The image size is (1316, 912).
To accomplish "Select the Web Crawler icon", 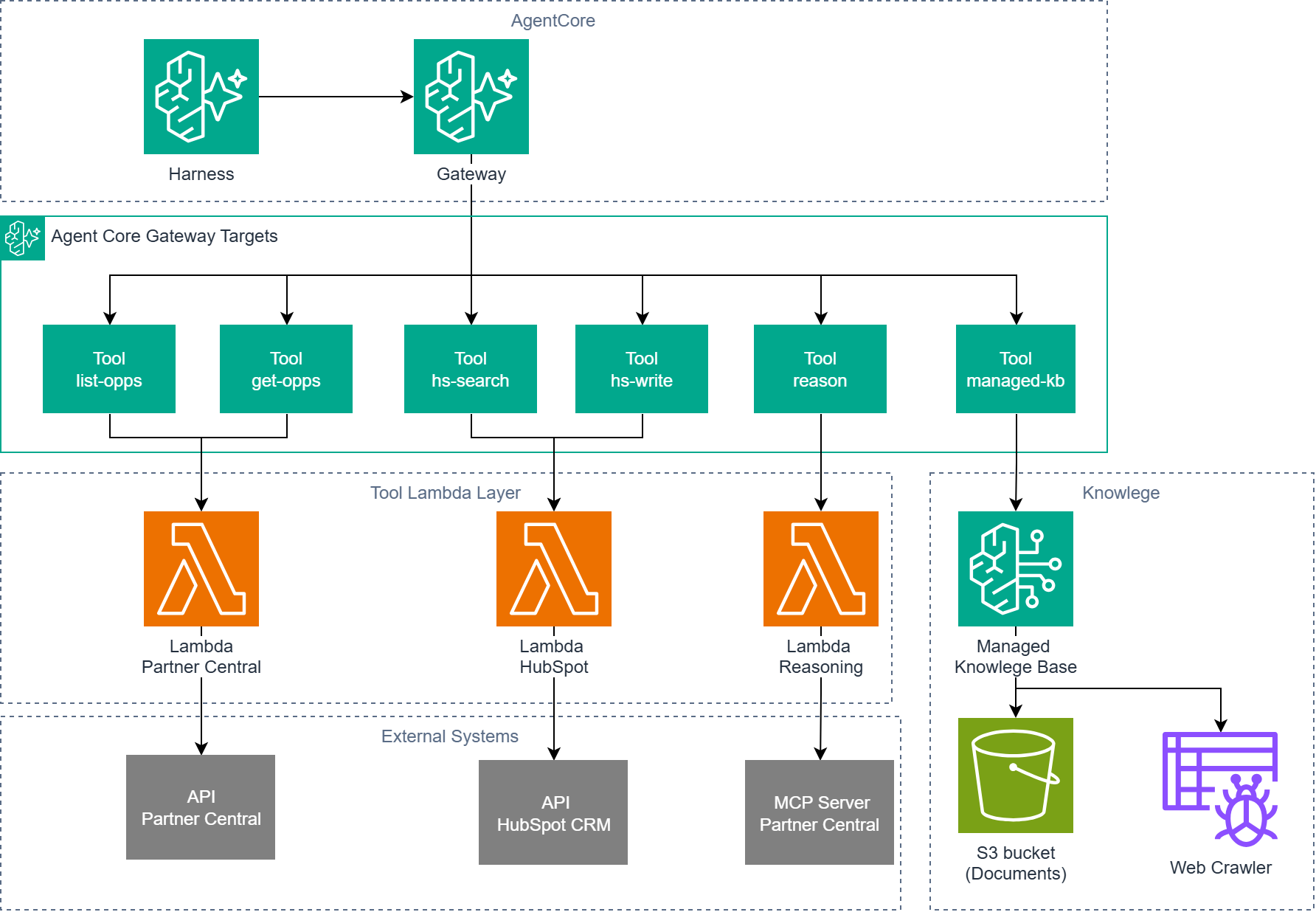I will pos(1220,789).
